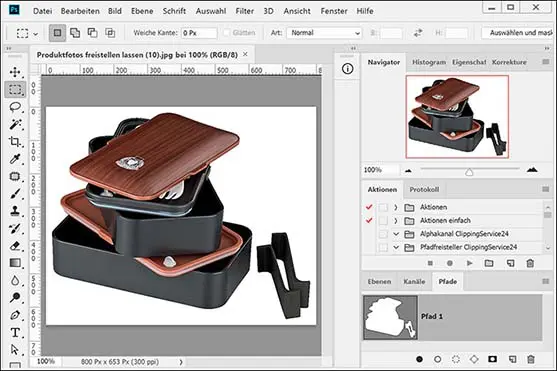Image resolution: width=557 pixels, height=371 pixels.
Task: Open Navigator panel flyout menu
Action: (x=546, y=62)
